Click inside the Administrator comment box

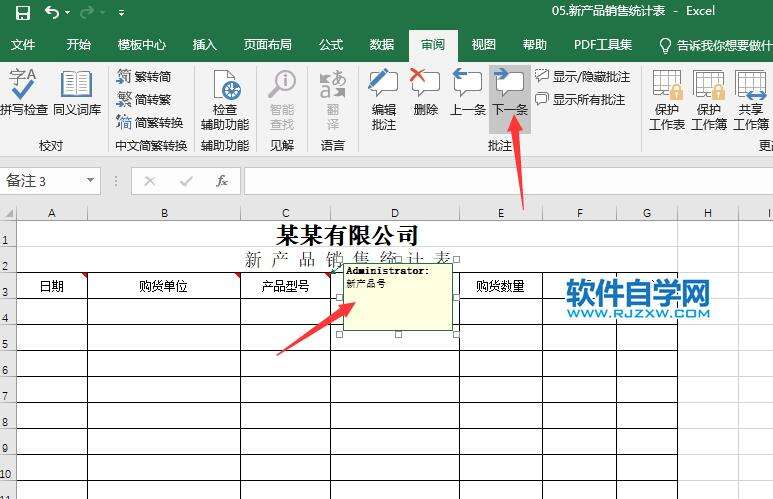pos(398,297)
